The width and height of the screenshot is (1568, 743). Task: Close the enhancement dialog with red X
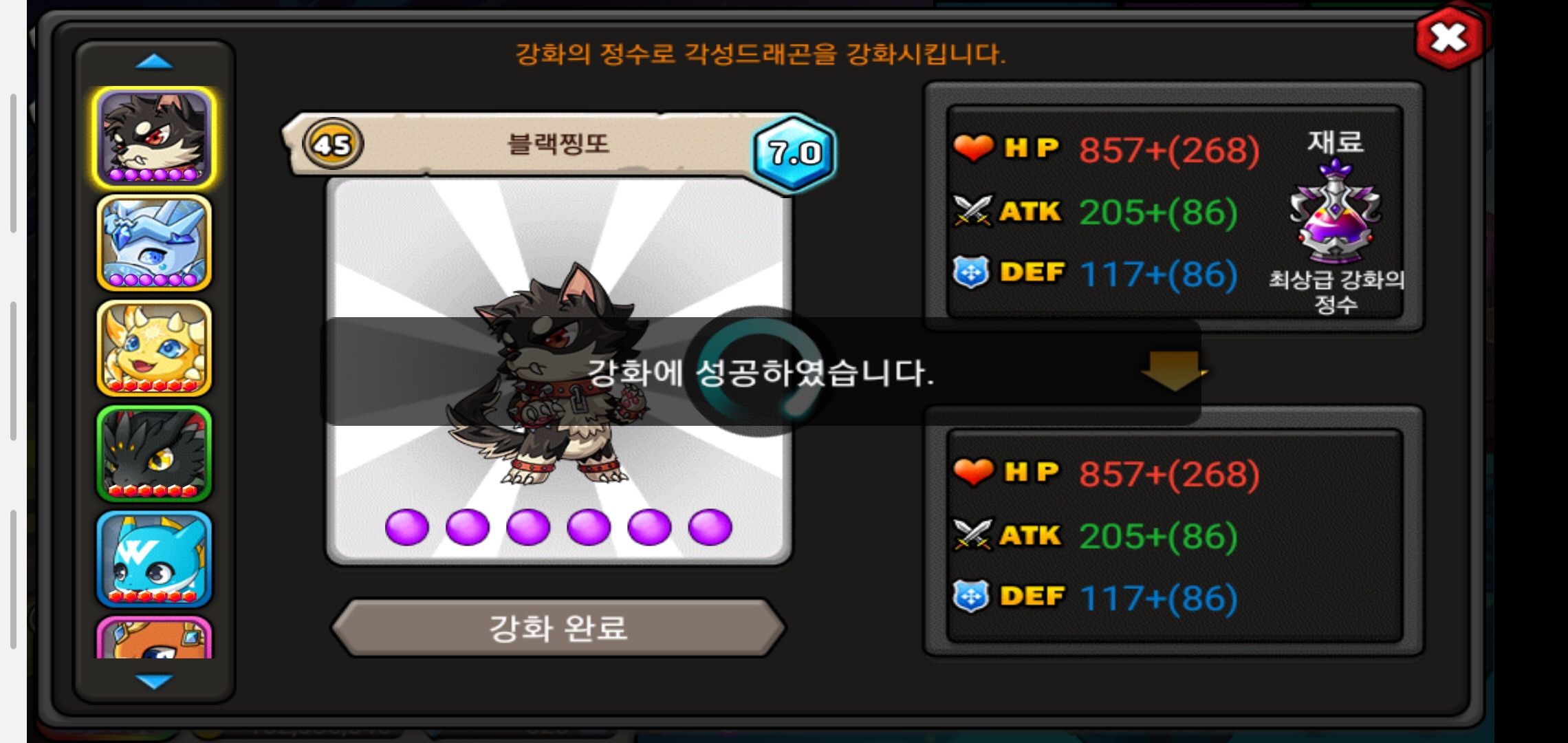(x=1449, y=38)
